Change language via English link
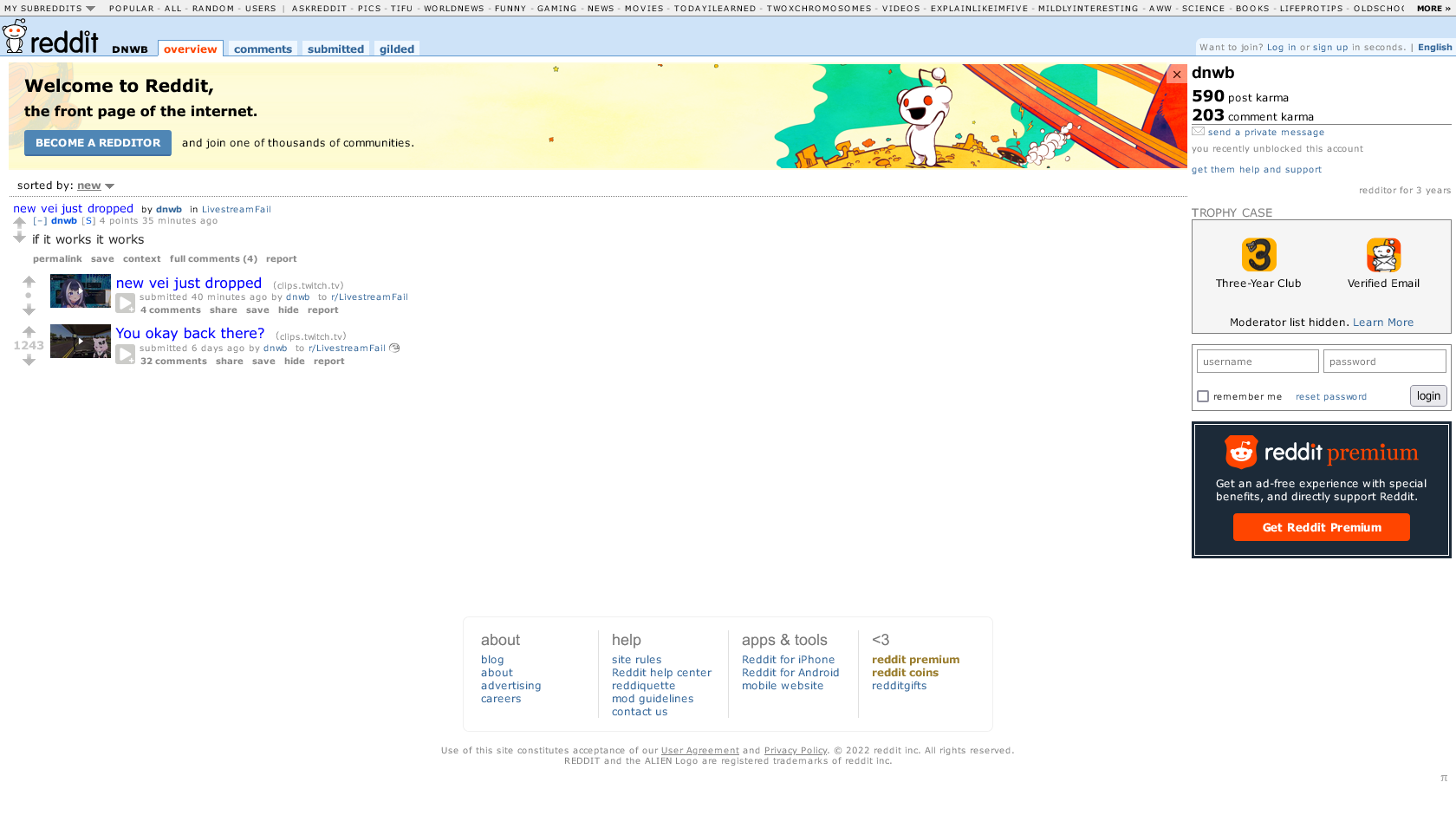This screenshot has height=828, width=1456. (x=1434, y=47)
